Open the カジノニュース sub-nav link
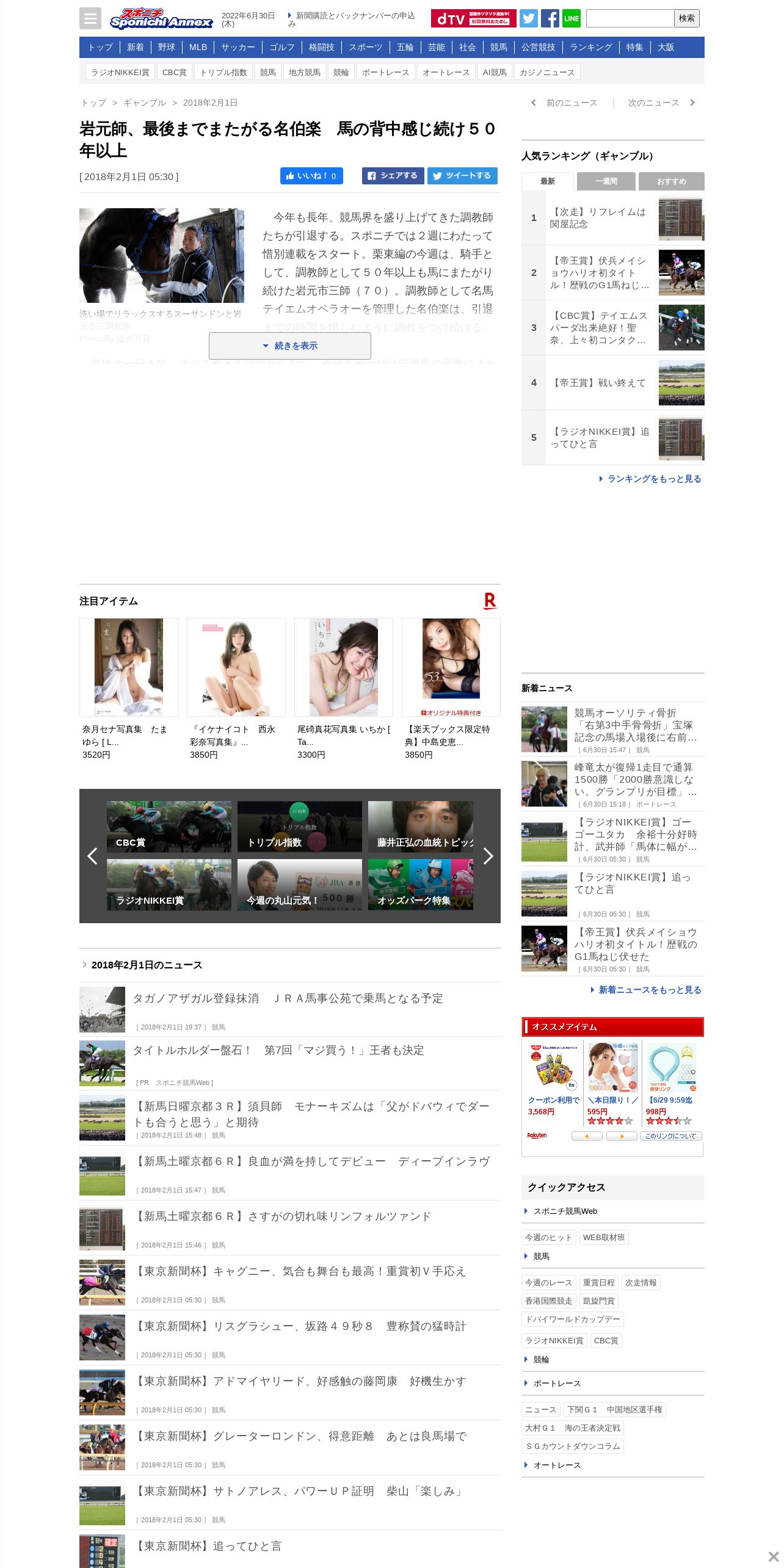 [547, 72]
